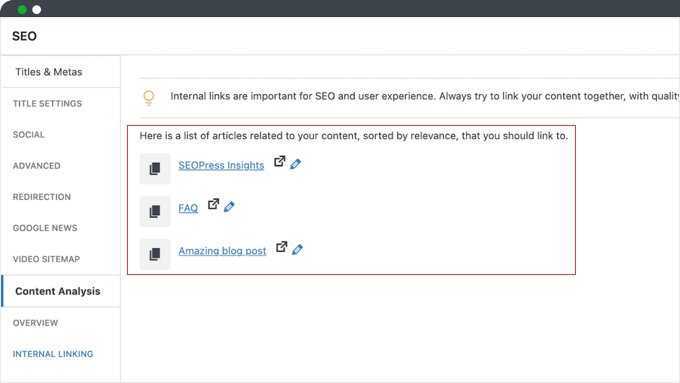Viewport: 680px width, 383px height.
Task: Open FAQ external link icon
Action: (x=213, y=204)
